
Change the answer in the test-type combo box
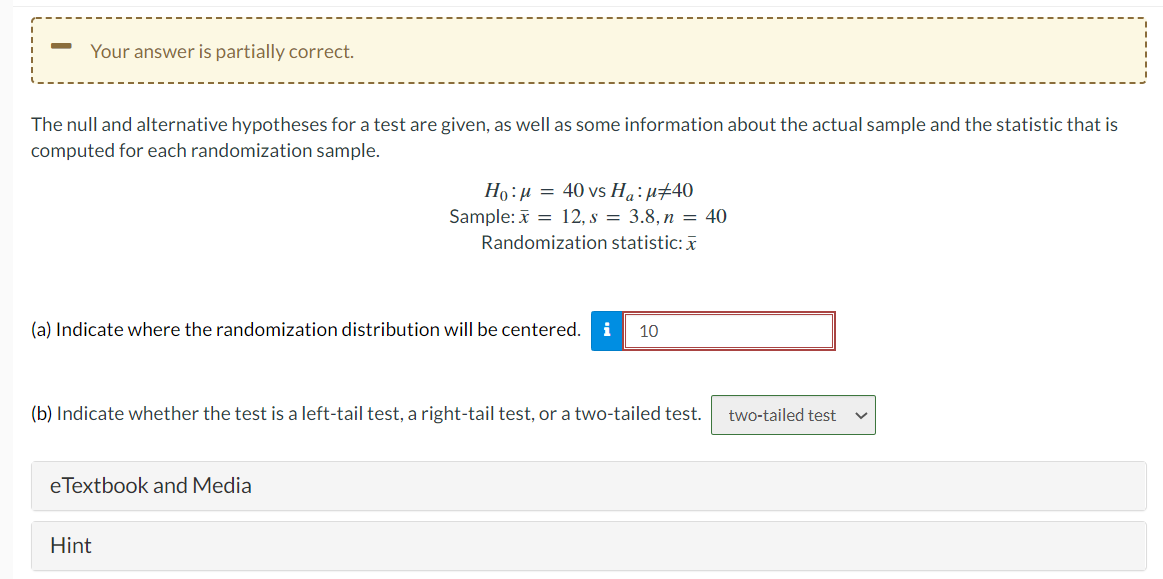(792, 414)
